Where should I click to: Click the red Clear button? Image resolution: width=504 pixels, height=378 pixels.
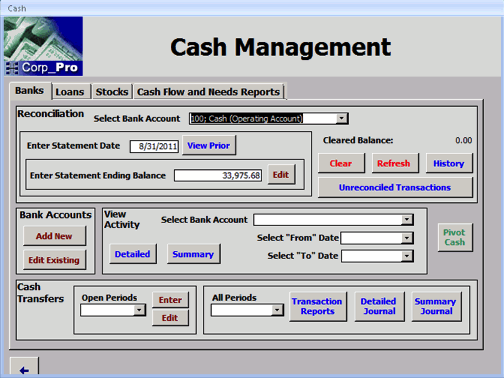341,163
